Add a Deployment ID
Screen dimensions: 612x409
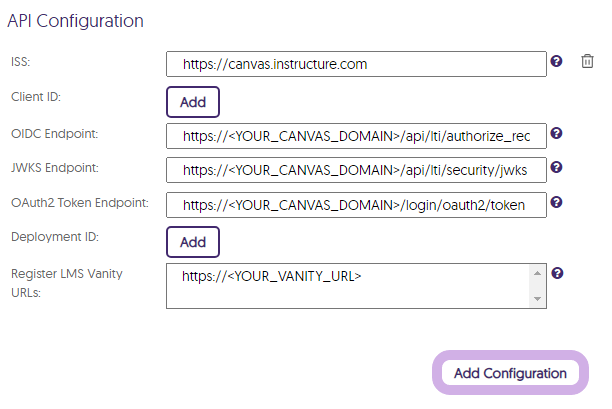(x=193, y=242)
